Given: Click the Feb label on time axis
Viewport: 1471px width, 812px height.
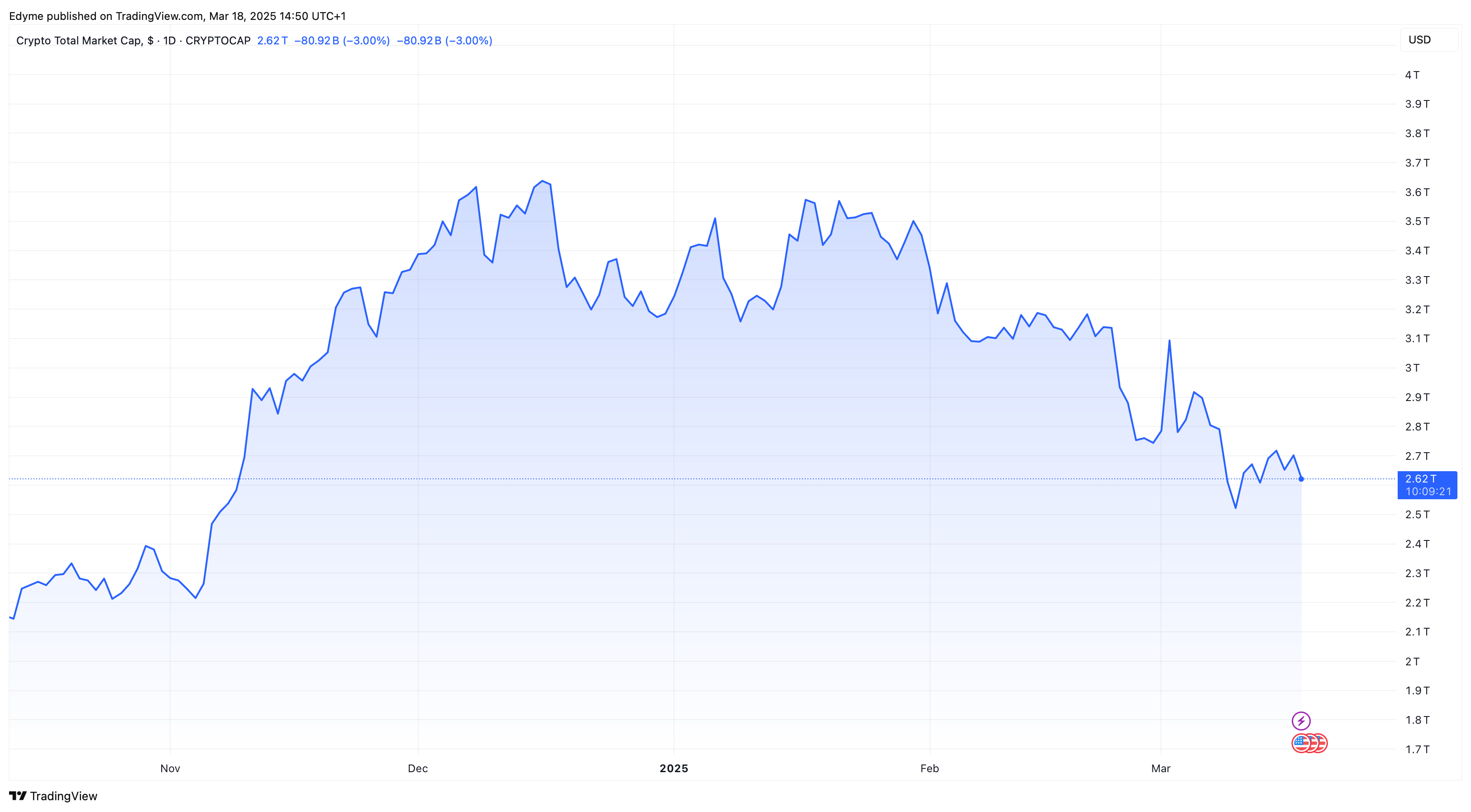Looking at the screenshot, I should pos(930,768).
